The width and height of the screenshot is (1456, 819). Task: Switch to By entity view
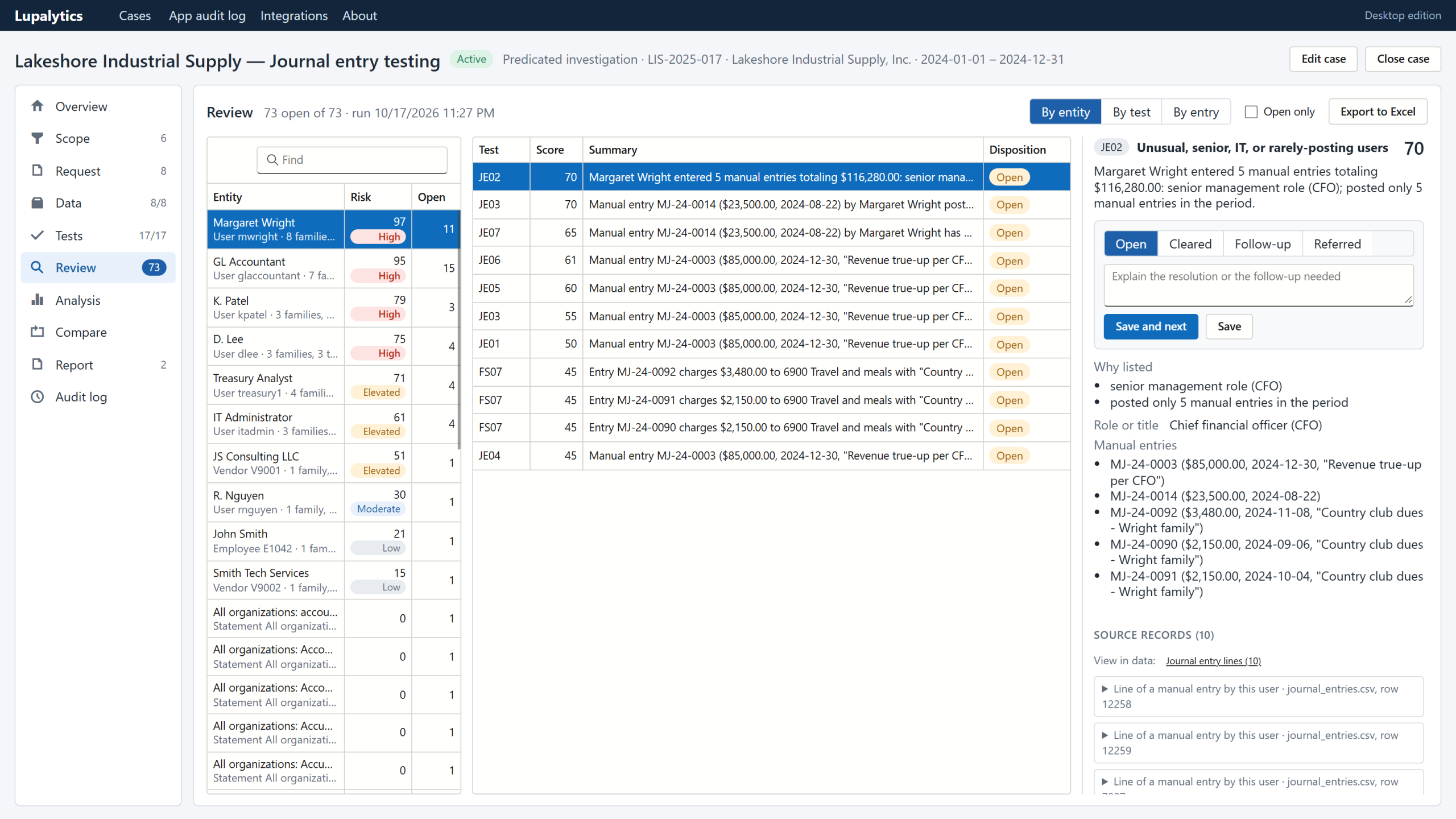1065,112
